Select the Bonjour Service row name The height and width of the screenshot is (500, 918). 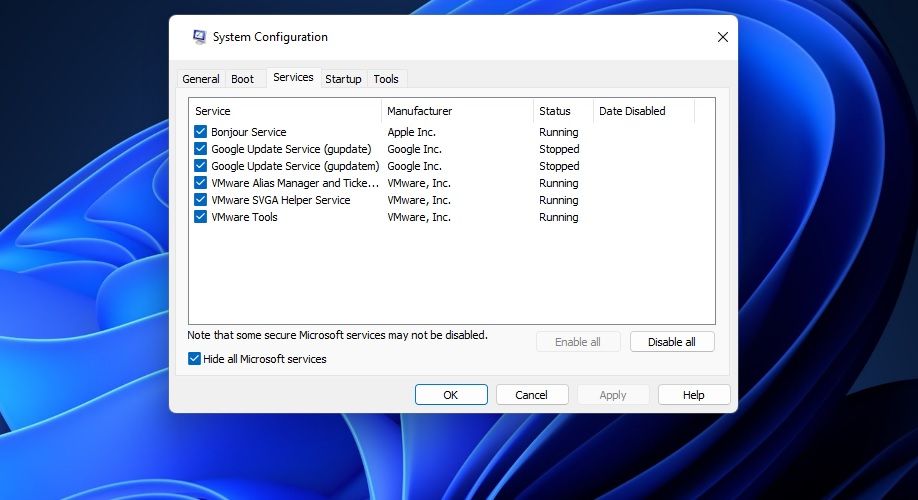point(249,132)
